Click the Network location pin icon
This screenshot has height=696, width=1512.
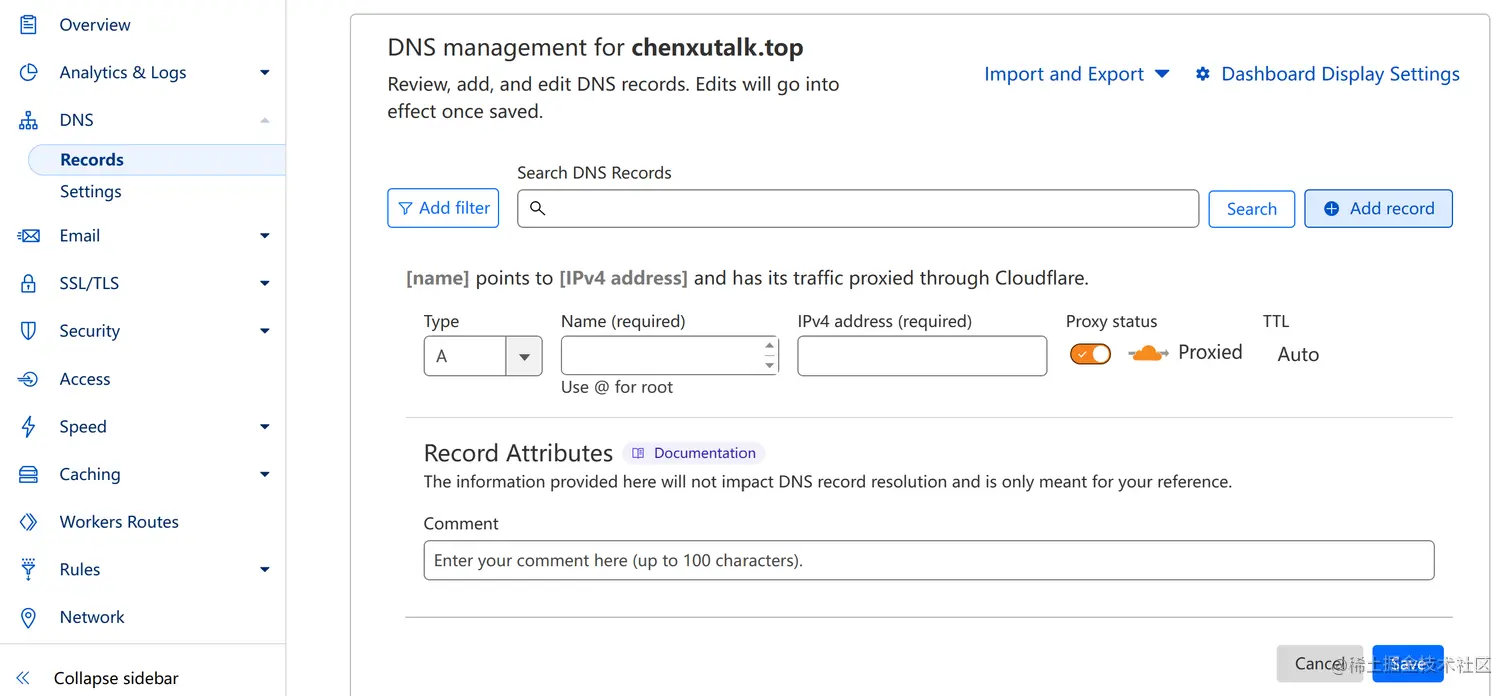(x=29, y=617)
